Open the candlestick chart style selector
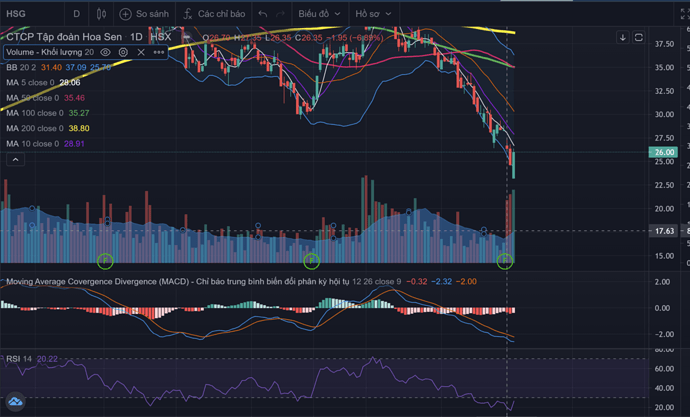This screenshot has width=690, height=417. [101, 14]
